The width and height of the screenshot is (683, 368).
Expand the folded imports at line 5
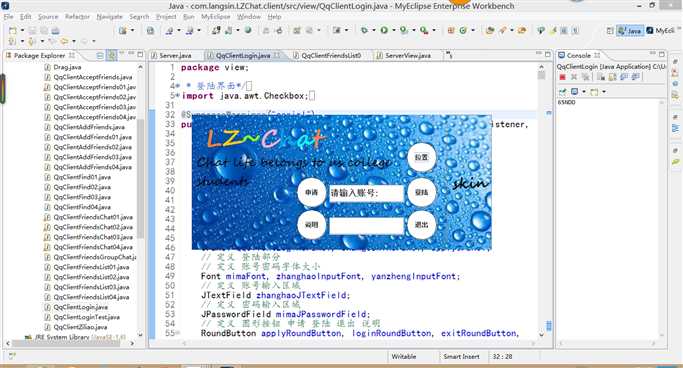(x=178, y=96)
